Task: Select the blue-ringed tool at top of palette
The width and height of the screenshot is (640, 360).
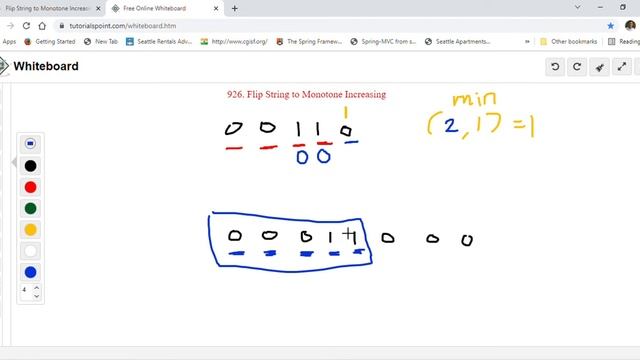Action: pos(30,144)
